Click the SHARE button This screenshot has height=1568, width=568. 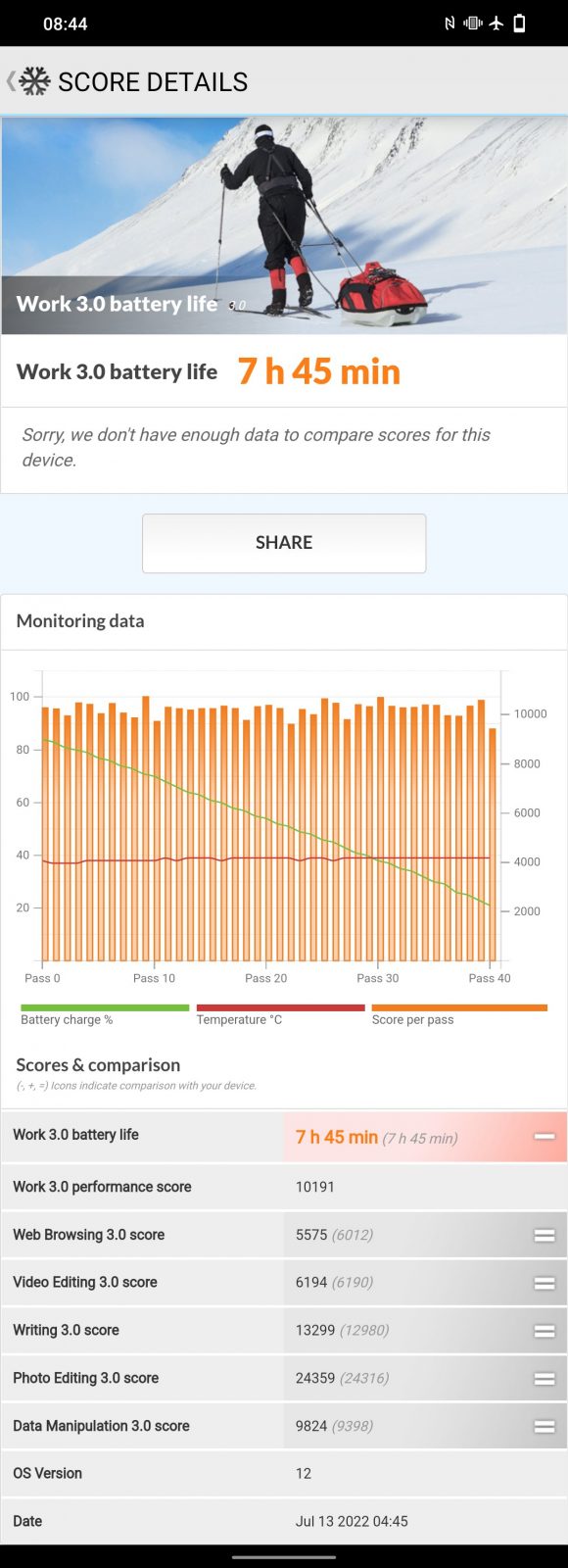click(284, 543)
